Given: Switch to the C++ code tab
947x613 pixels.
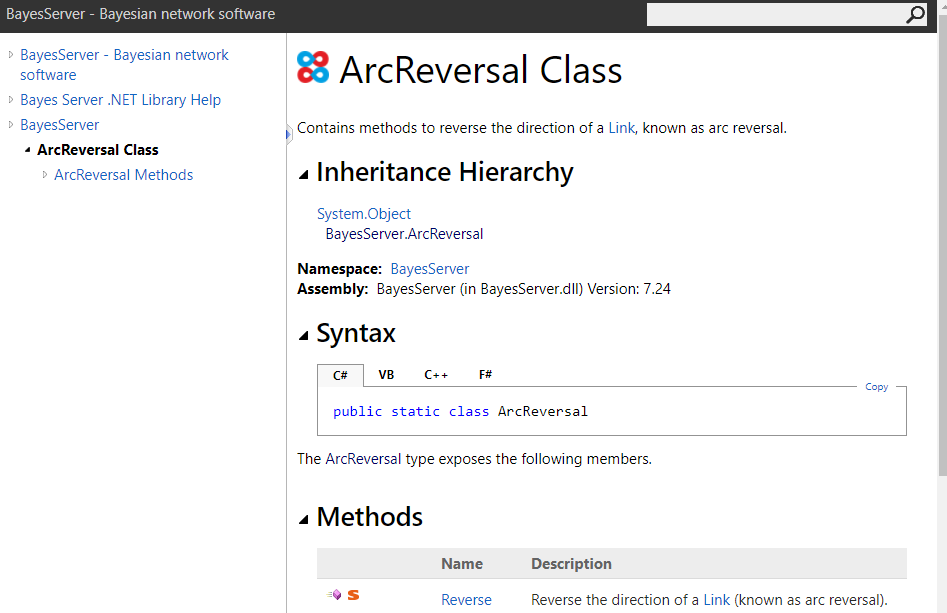Looking at the screenshot, I should coord(436,375).
